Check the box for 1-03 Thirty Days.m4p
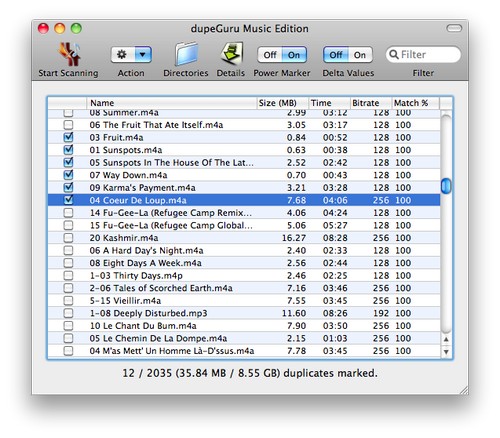 [68, 275]
